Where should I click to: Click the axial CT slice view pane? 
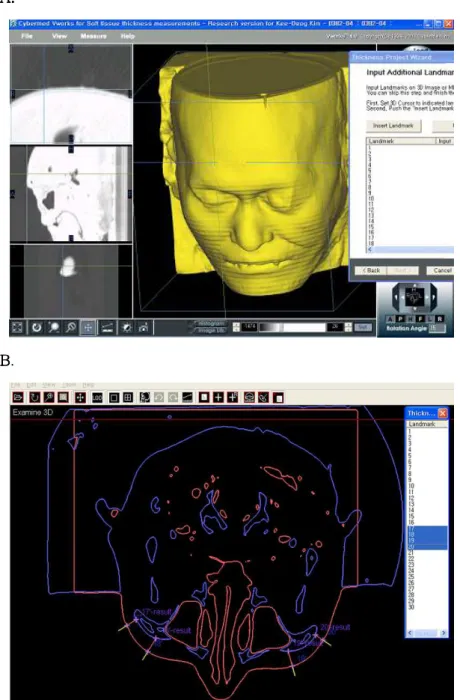[x=71, y=94]
